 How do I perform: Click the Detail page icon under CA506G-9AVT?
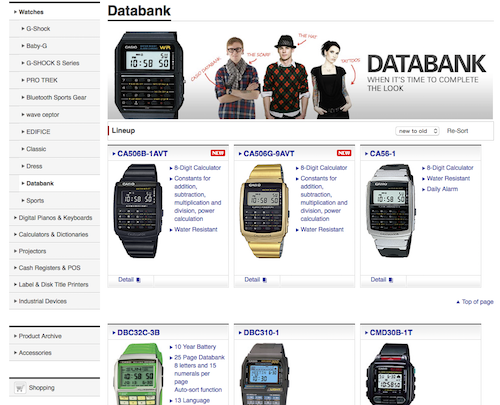pyautogui.click(x=264, y=280)
